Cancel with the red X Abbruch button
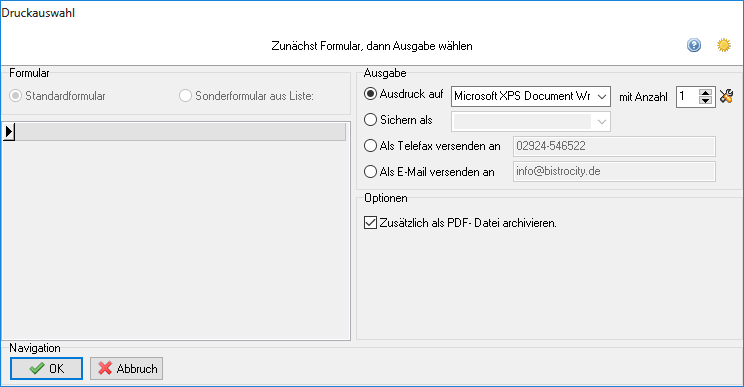Image resolution: width=744 pixels, height=387 pixels. [x=127, y=369]
